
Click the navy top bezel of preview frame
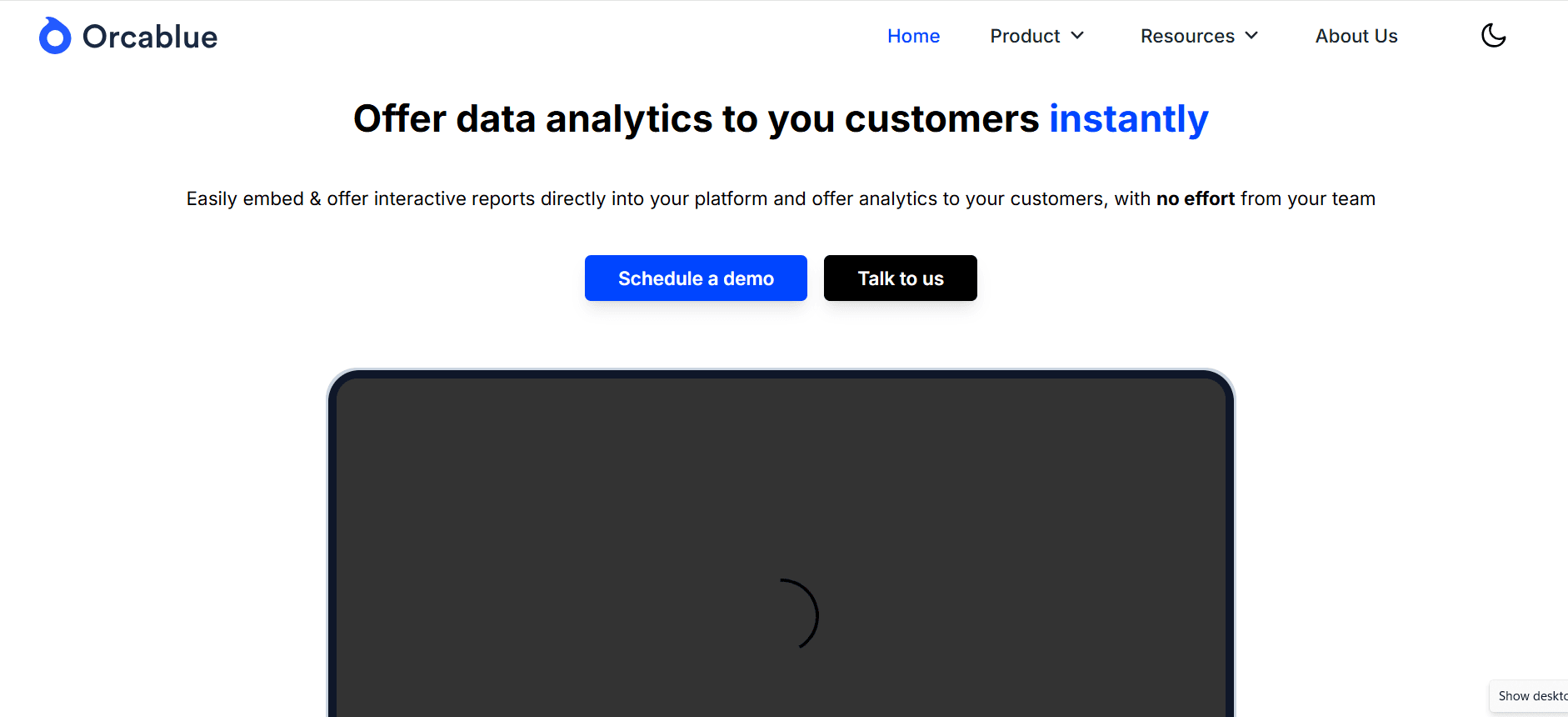click(781, 374)
